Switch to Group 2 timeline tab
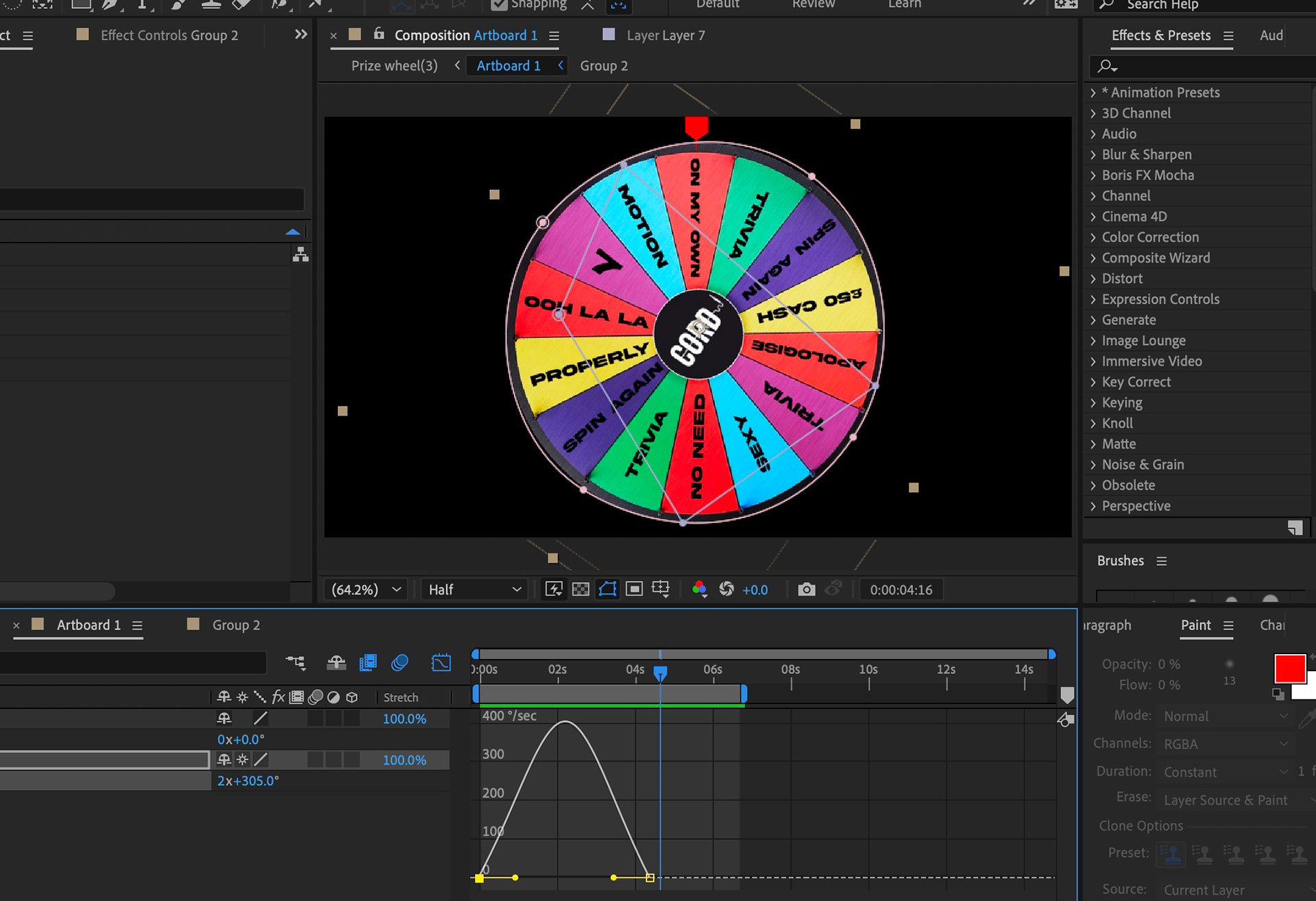Image resolution: width=1316 pixels, height=901 pixels. [235, 625]
